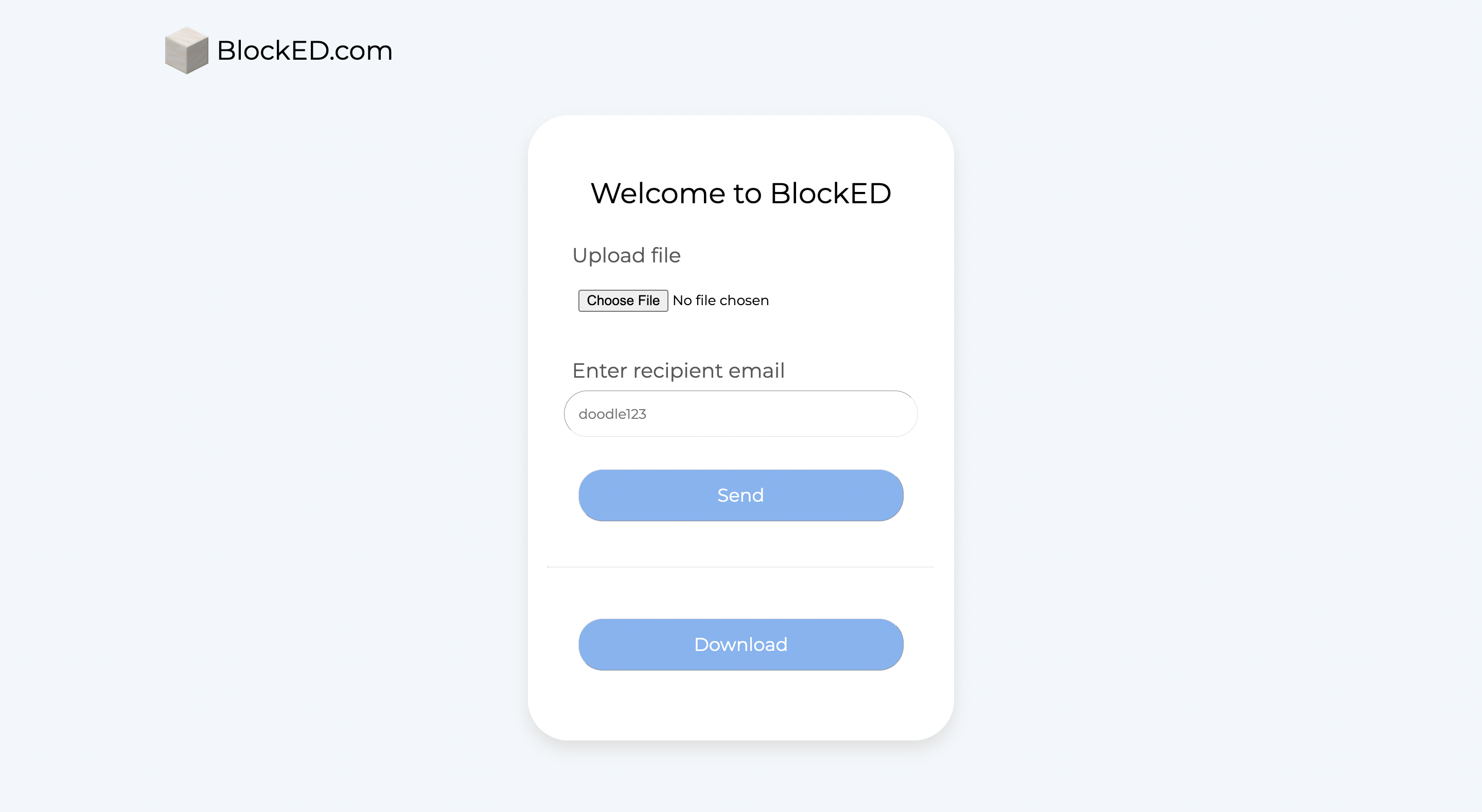This screenshot has width=1482, height=812.
Task: Click the No file chosen text
Action: click(x=720, y=300)
